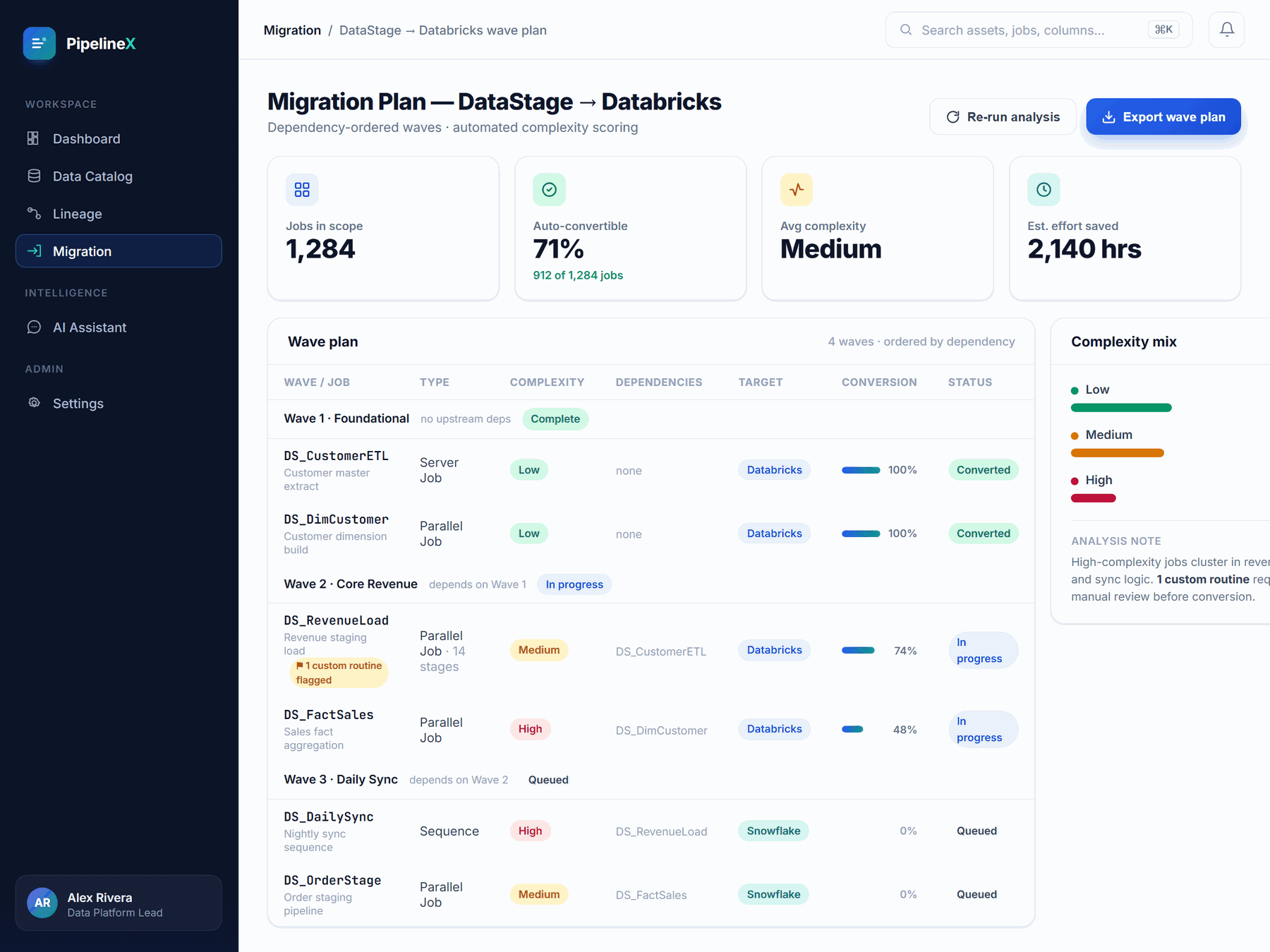Click the Settings gear icon
Viewport: 1270px width, 952px height.
(33, 402)
